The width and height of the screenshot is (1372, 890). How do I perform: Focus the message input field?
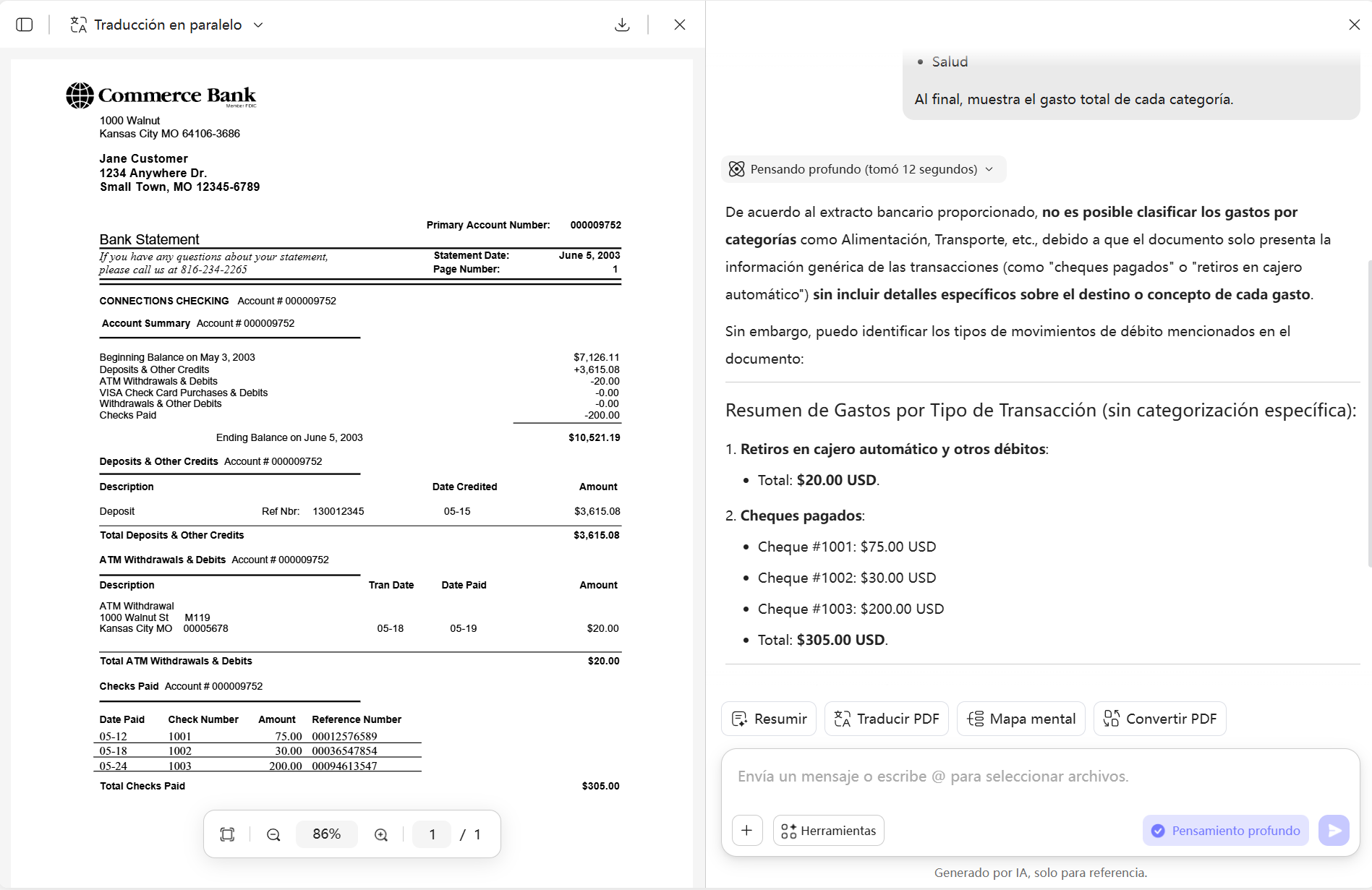(x=1040, y=776)
